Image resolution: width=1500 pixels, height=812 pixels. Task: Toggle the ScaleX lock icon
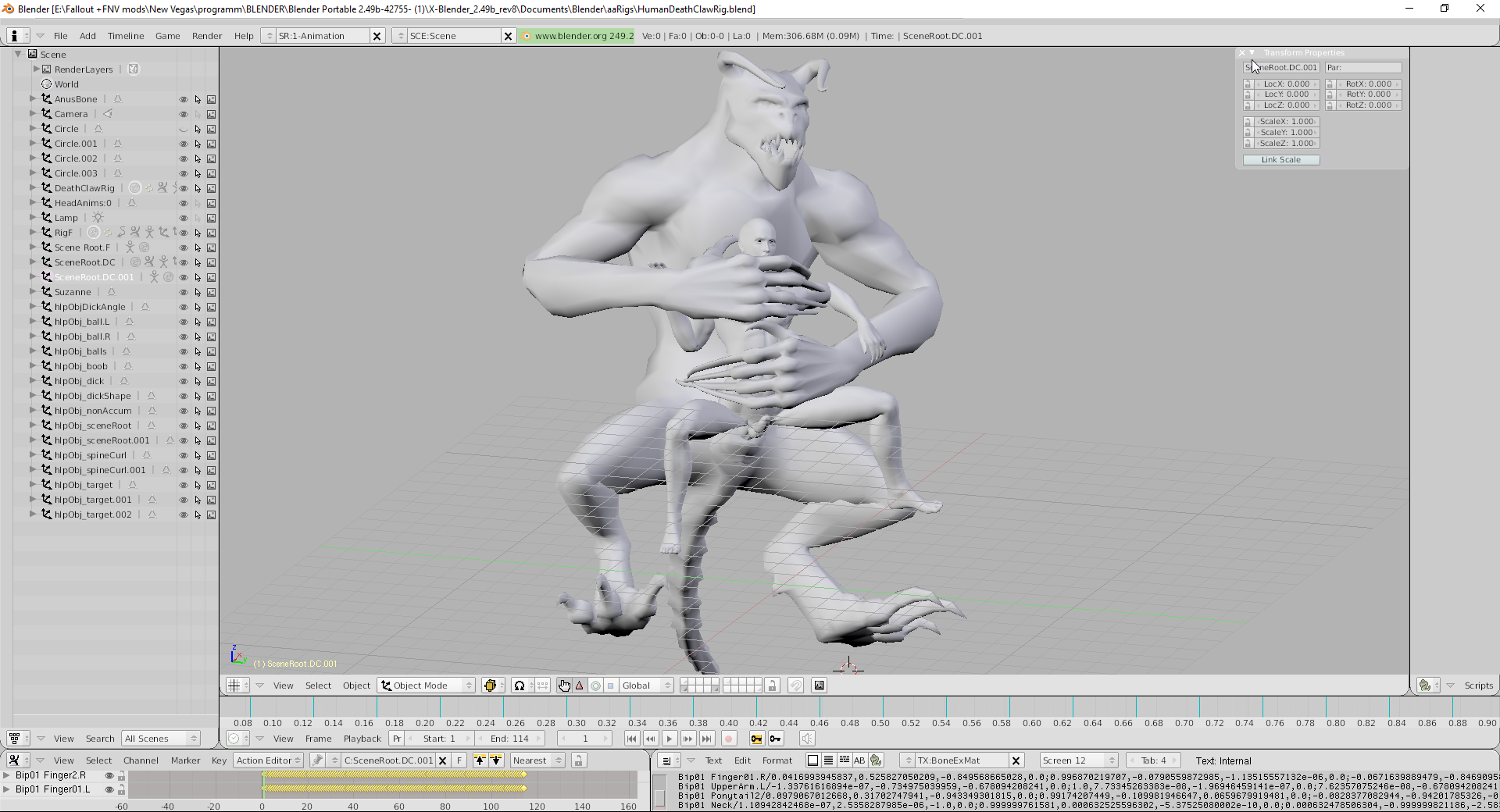[1248, 122]
